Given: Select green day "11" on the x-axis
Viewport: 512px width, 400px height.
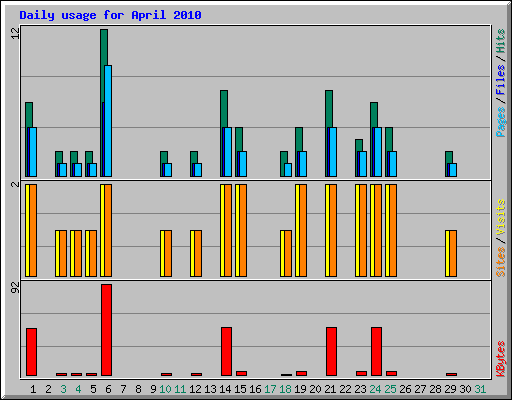Looking at the screenshot, I should pos(180,389).
